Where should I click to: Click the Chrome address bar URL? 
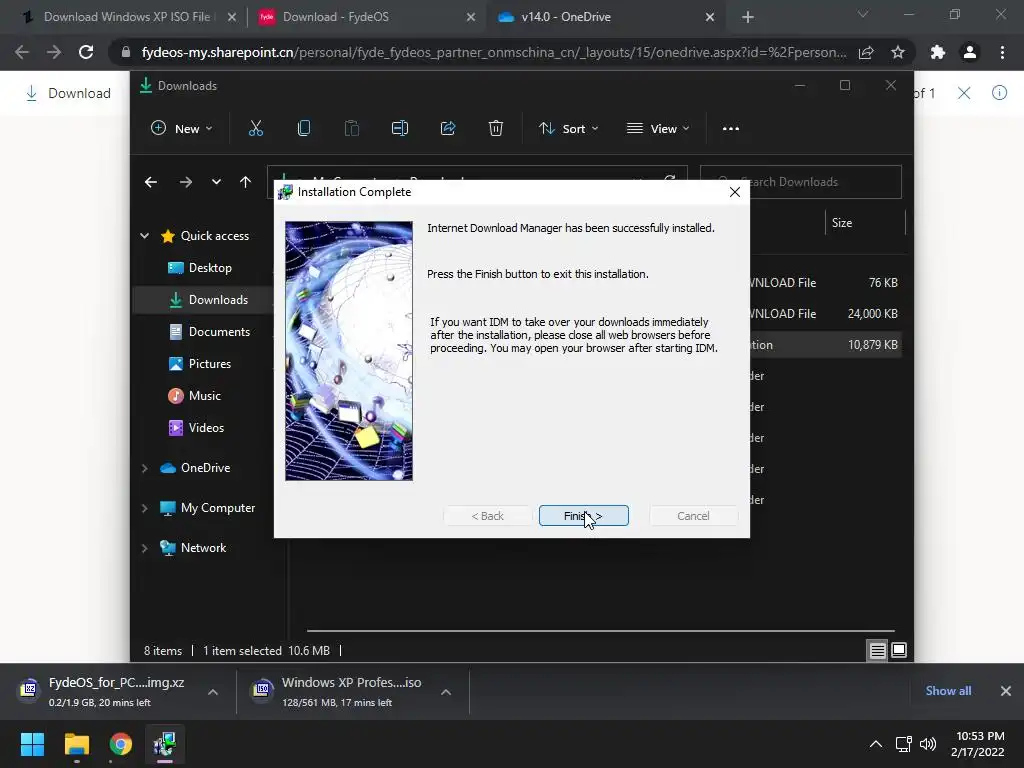(494, 52)
